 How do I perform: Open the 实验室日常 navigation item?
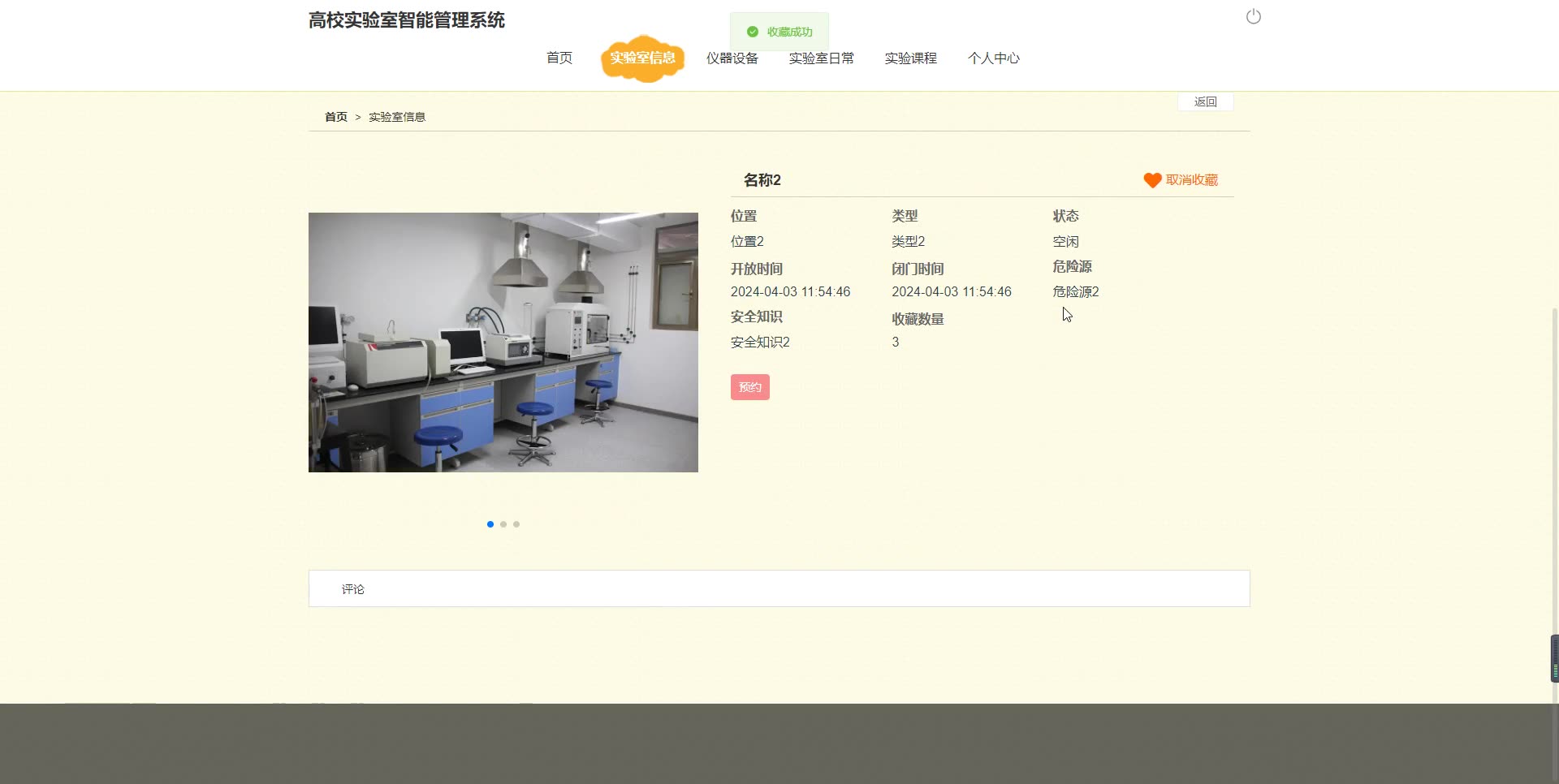(x=821, y=58)
